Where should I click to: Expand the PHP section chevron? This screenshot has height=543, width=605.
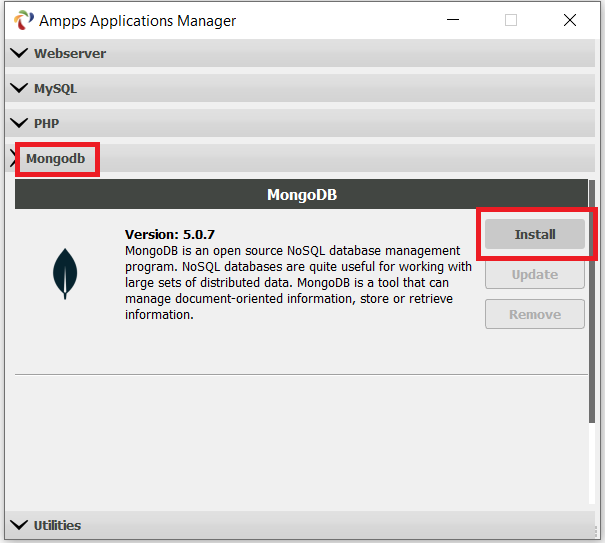coord(19,123)
